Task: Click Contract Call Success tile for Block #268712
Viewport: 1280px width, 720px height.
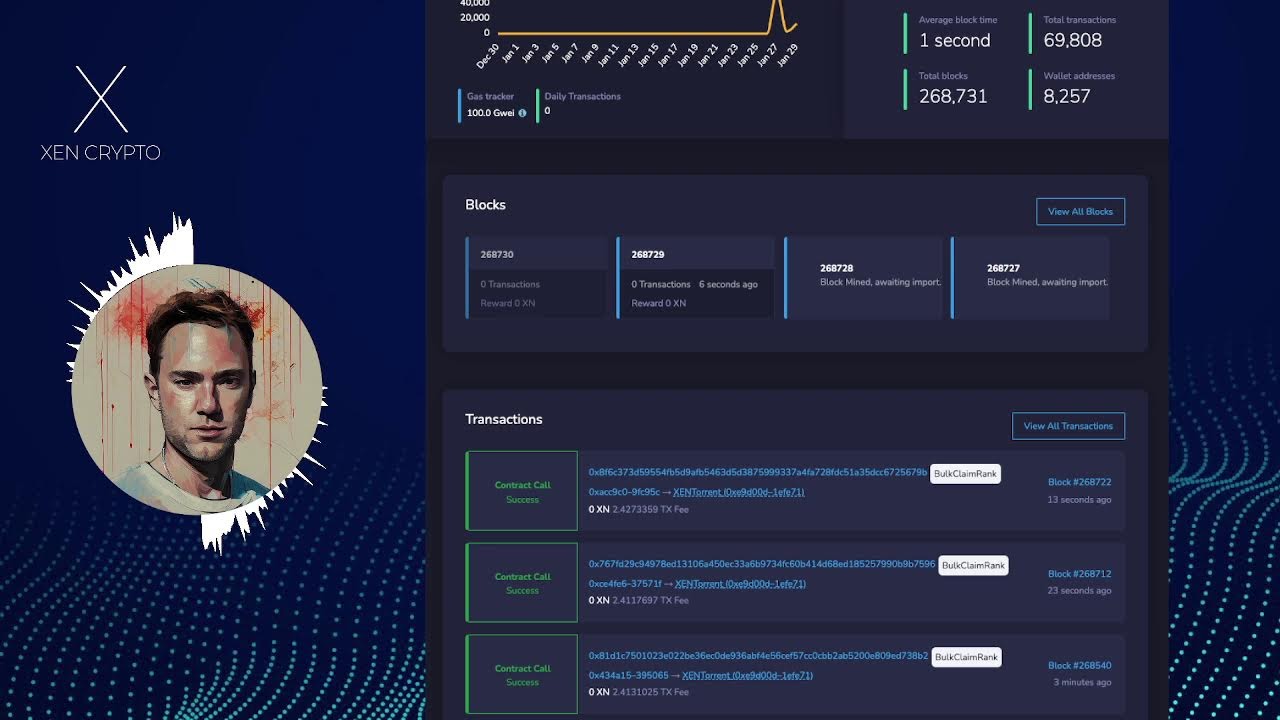Action: point(522,583)
